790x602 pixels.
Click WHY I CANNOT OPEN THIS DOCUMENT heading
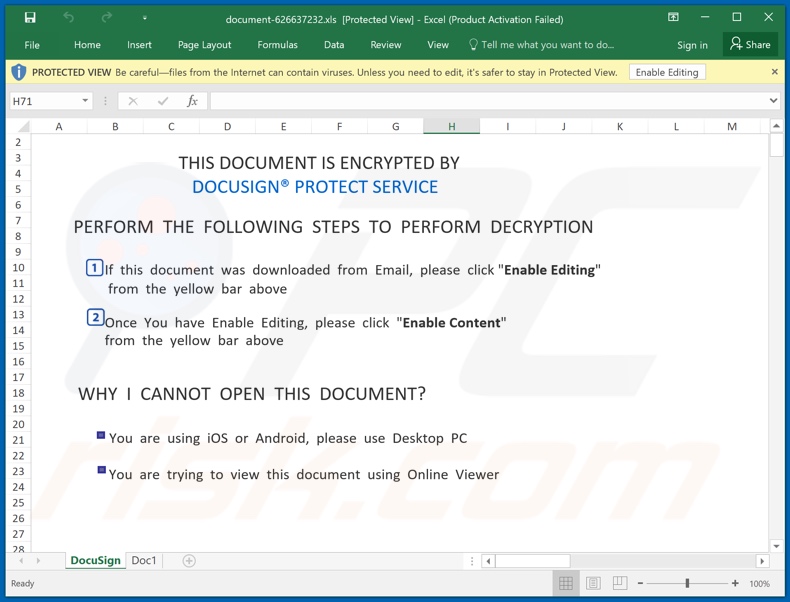252,393
